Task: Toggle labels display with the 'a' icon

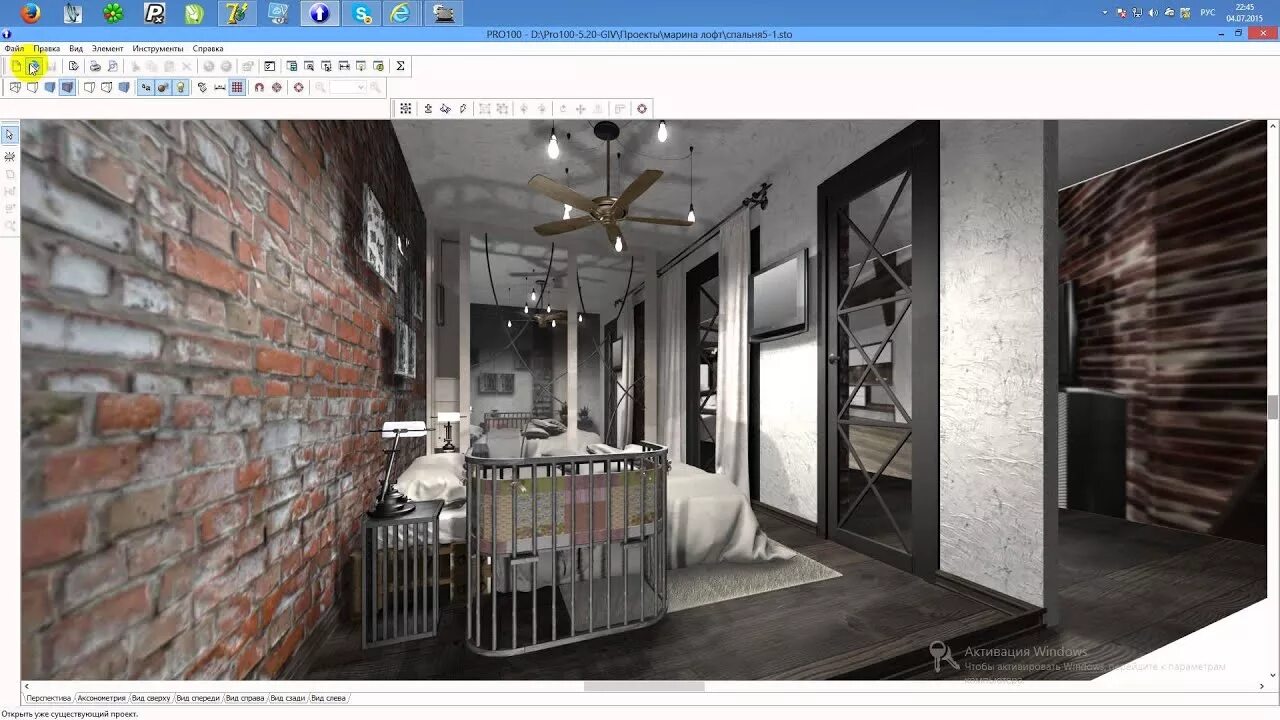Action: 146,87
